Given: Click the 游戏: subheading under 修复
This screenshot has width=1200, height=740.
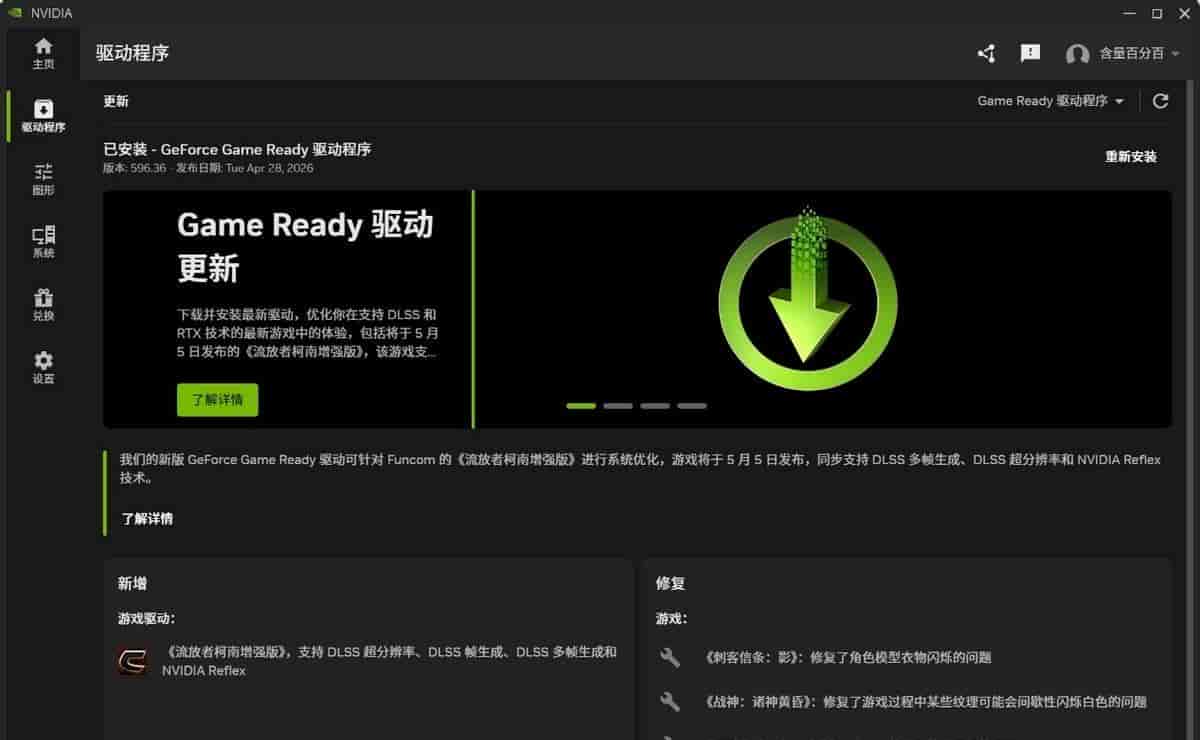Looking at the screenshot, I should click(x=671, y=619).
